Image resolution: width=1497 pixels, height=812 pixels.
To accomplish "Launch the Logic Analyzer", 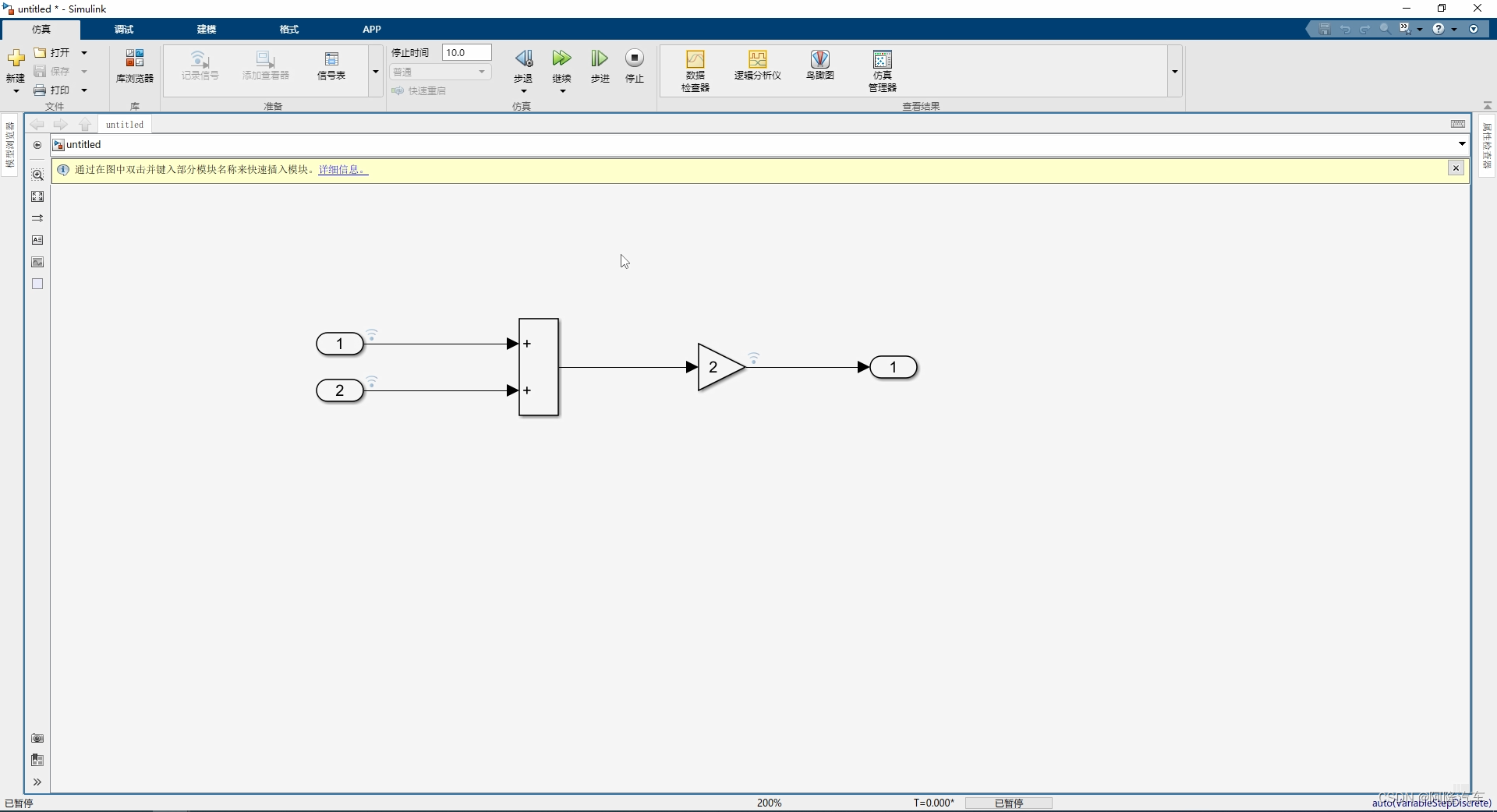I will [x=756, y=66].
